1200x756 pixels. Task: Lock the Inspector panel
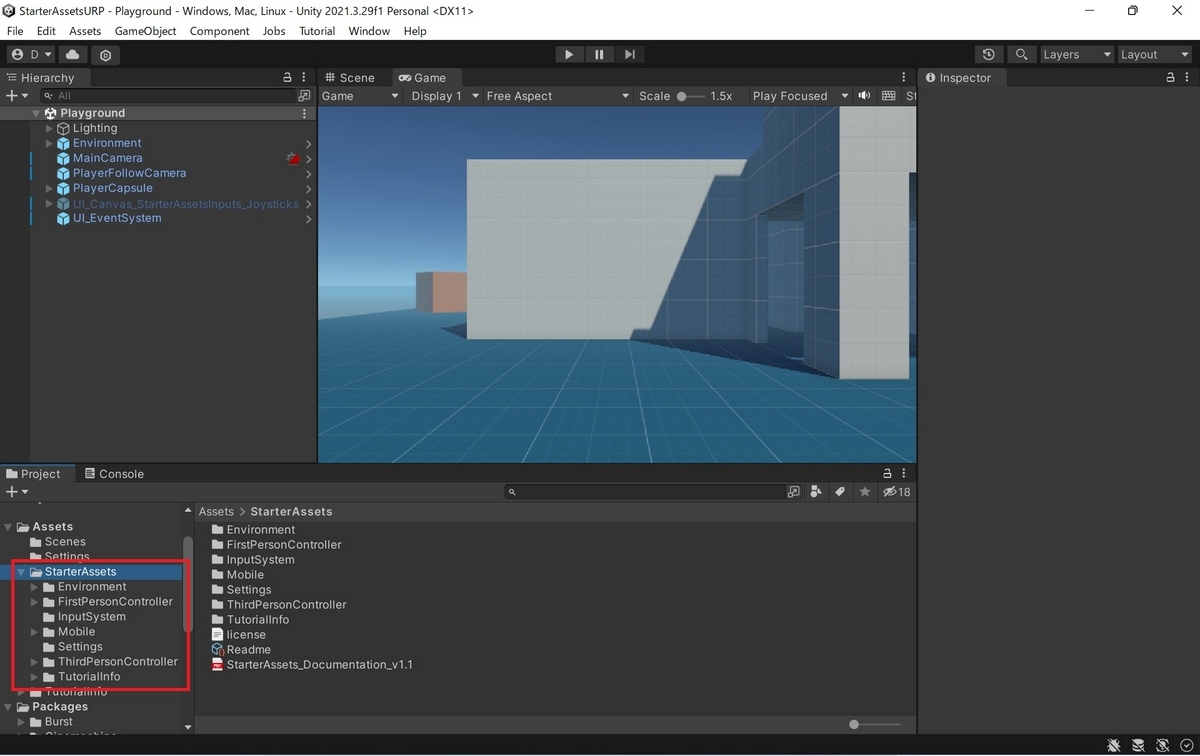point(1171,78)
